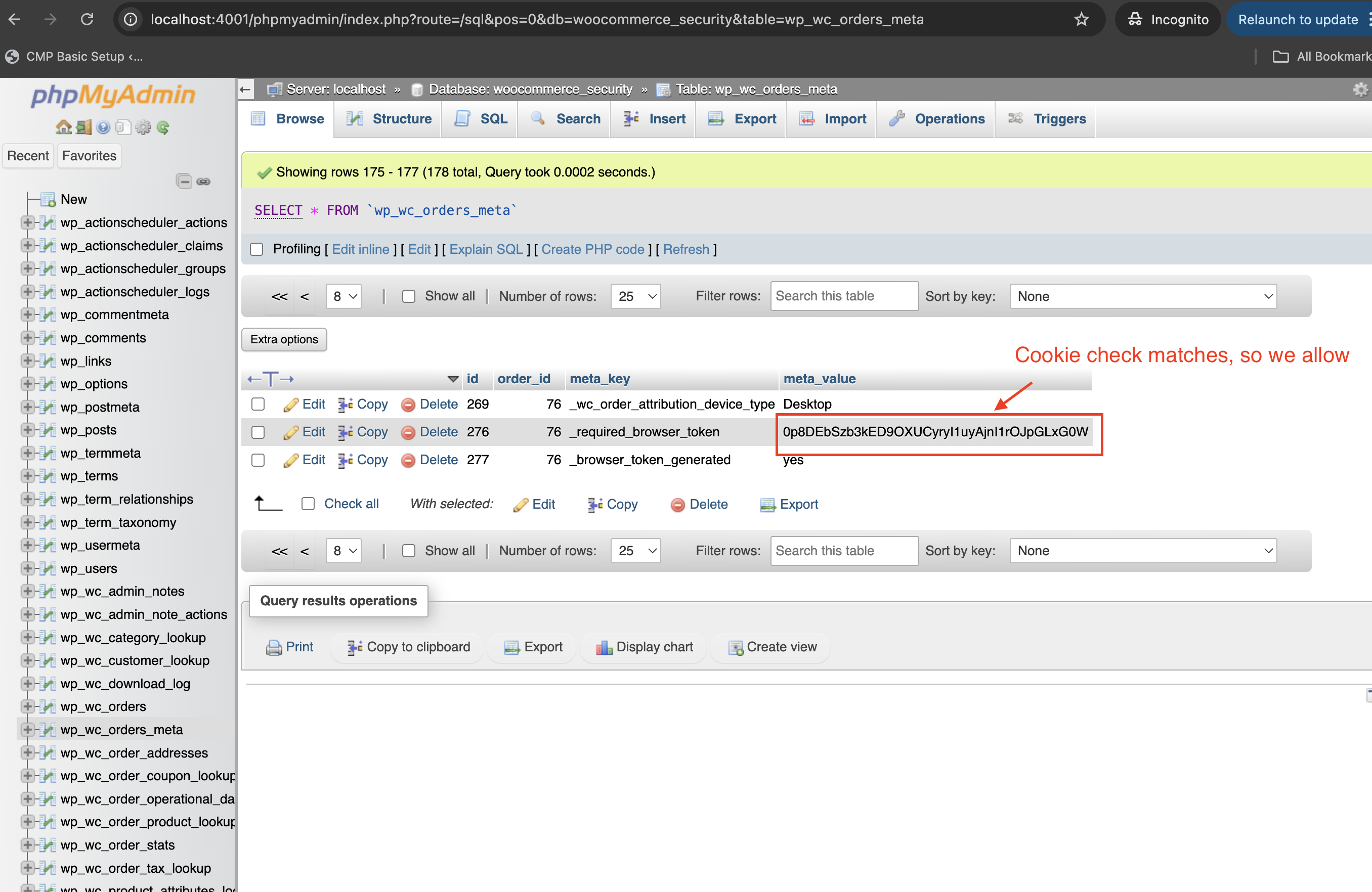Open the Number of rows dropdown
This screenshot has width=1372, height=892.
pyautogui.click(x=635, y=296)
